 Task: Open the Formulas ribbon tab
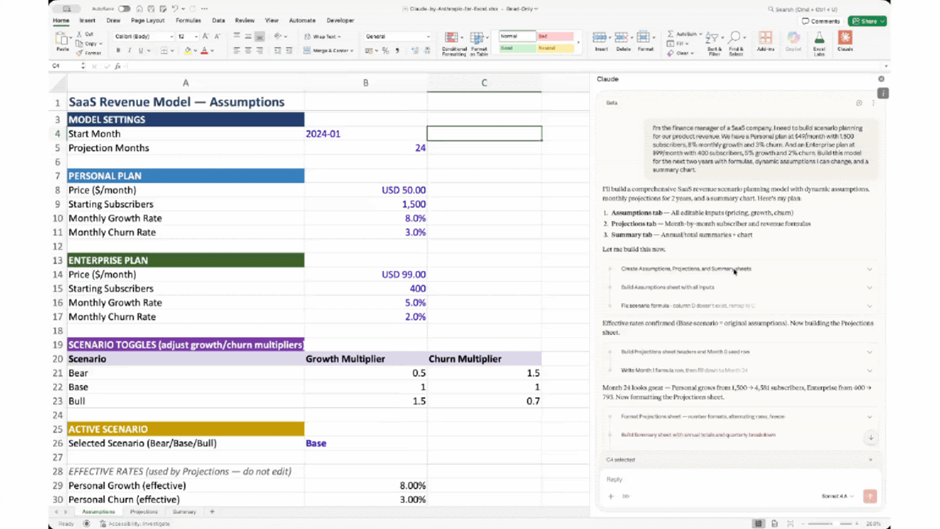188,20
